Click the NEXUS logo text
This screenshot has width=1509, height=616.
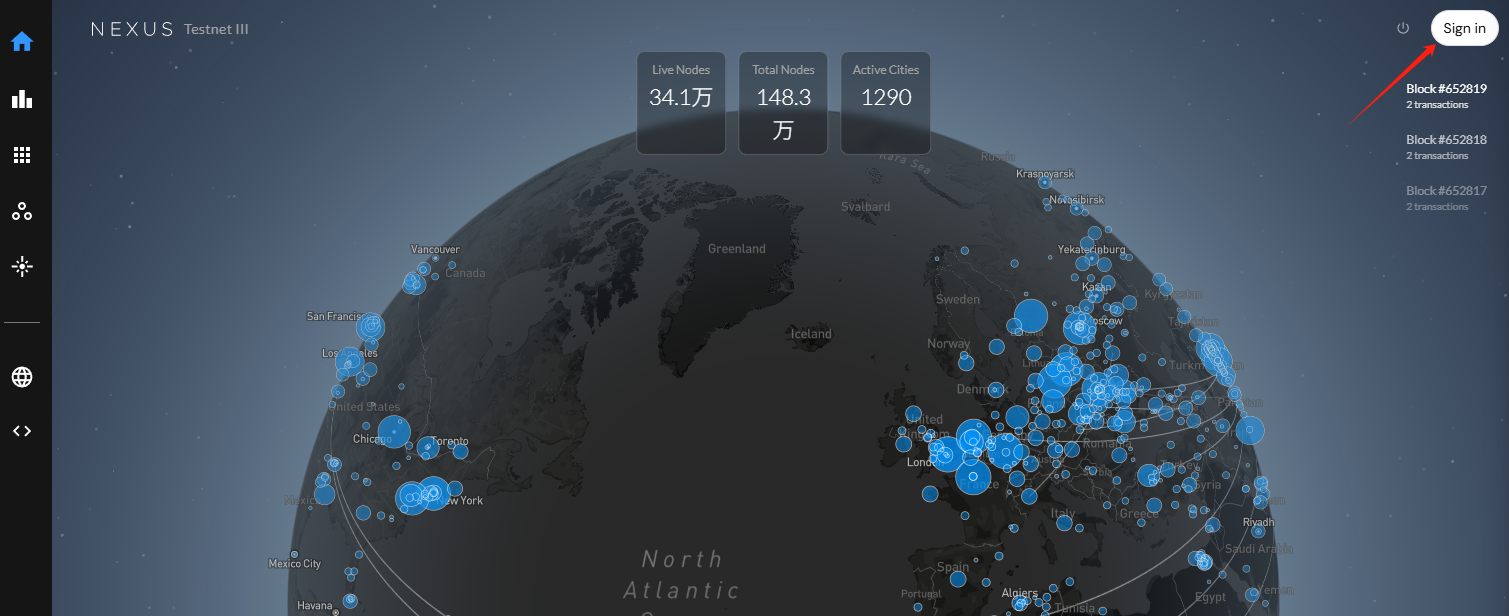(132, 30)
